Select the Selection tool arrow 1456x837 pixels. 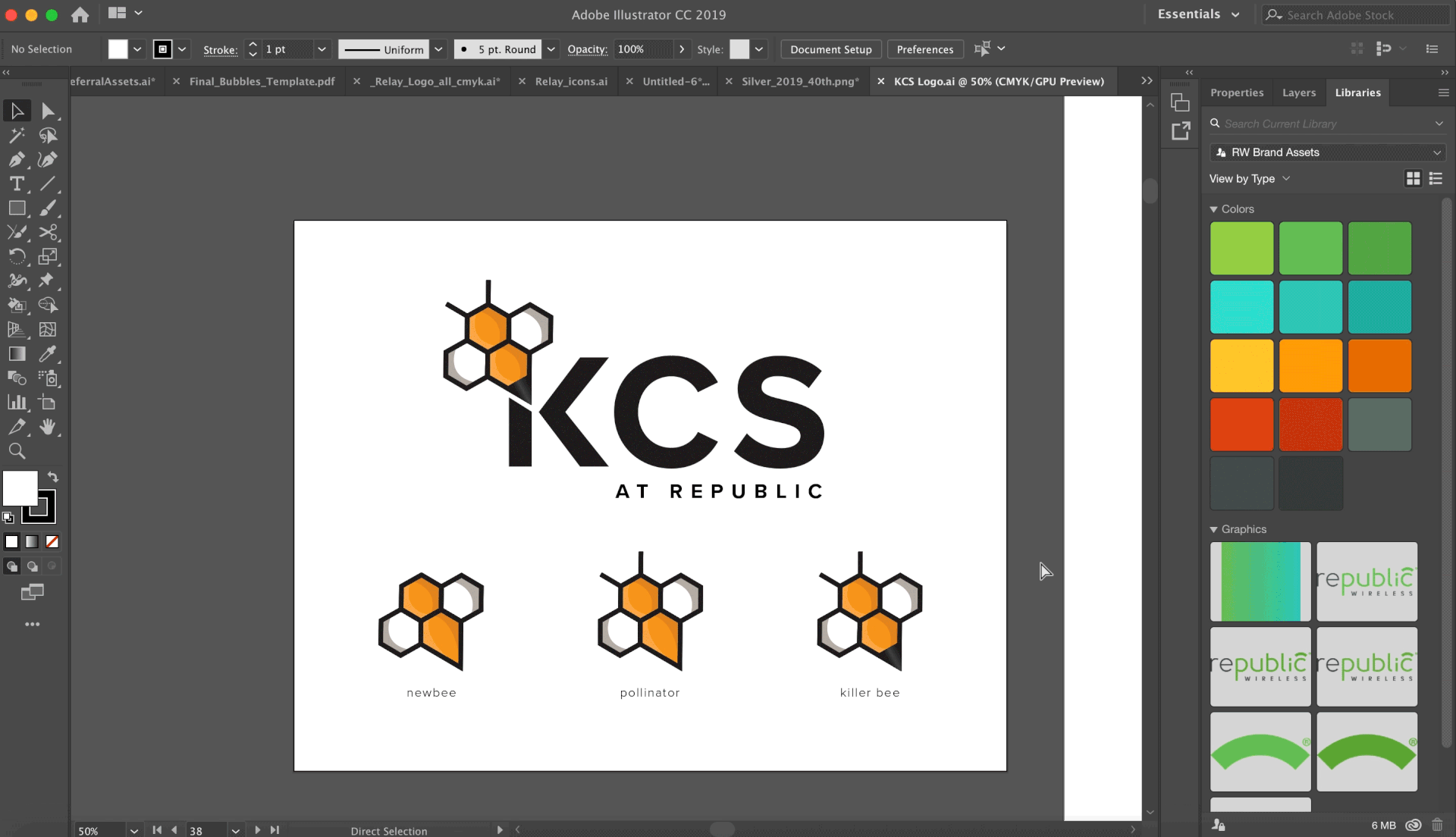pos(17,111)
